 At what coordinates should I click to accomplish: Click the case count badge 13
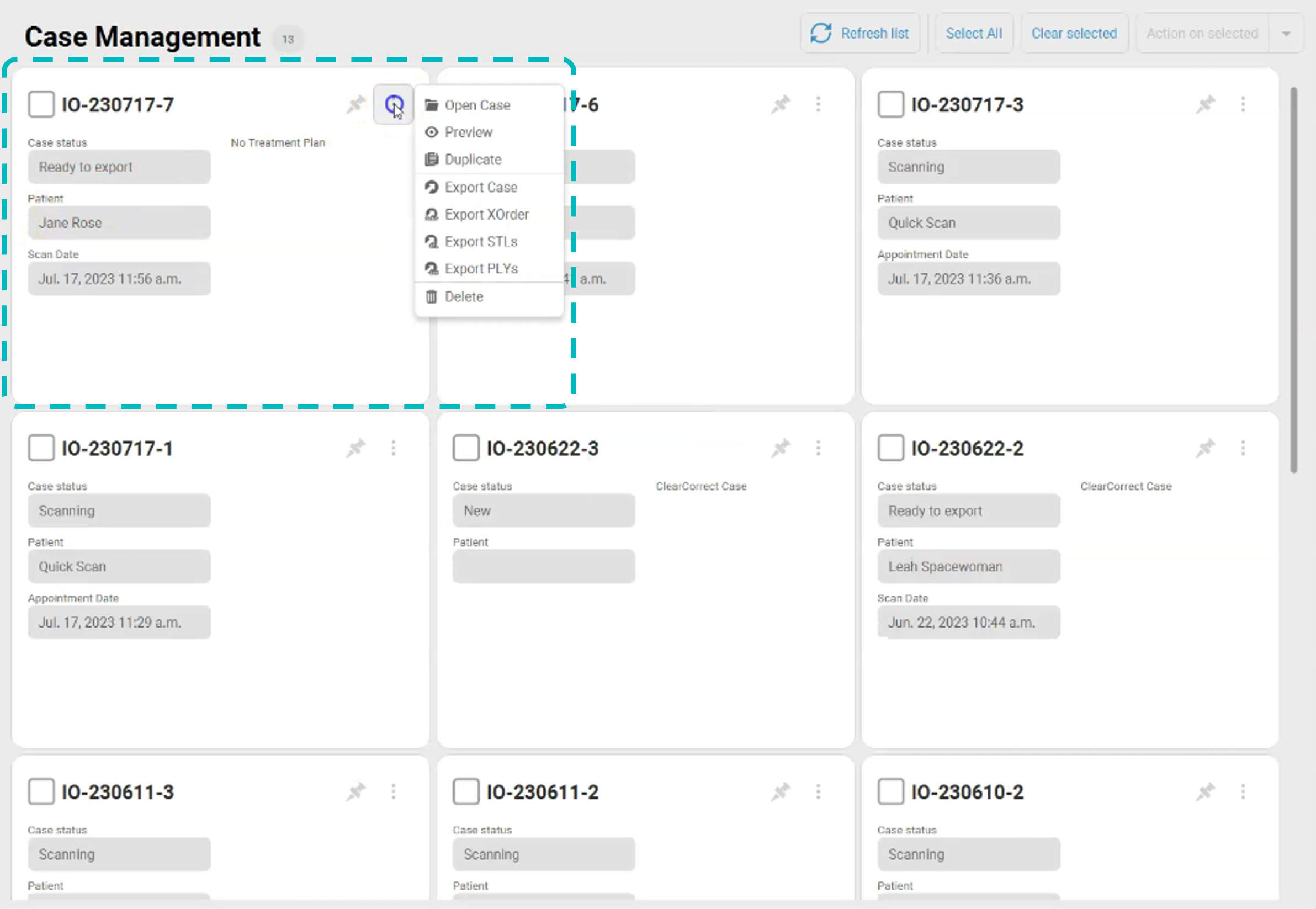click(288, 39)
